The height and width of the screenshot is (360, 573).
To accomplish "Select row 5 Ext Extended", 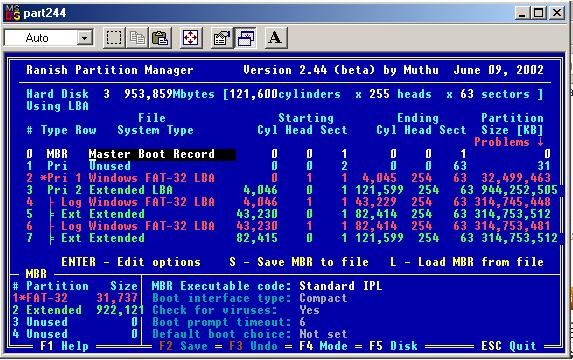I will (289, 214).
